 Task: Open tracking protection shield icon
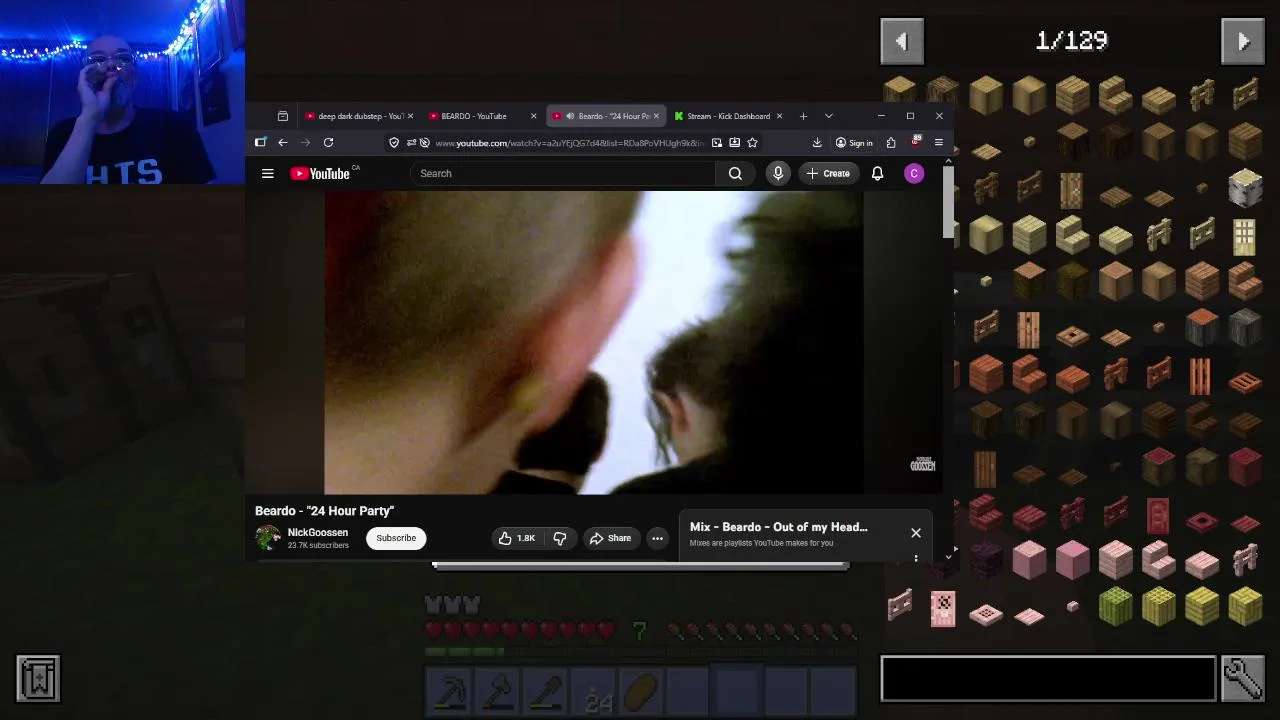coord(394,143)
